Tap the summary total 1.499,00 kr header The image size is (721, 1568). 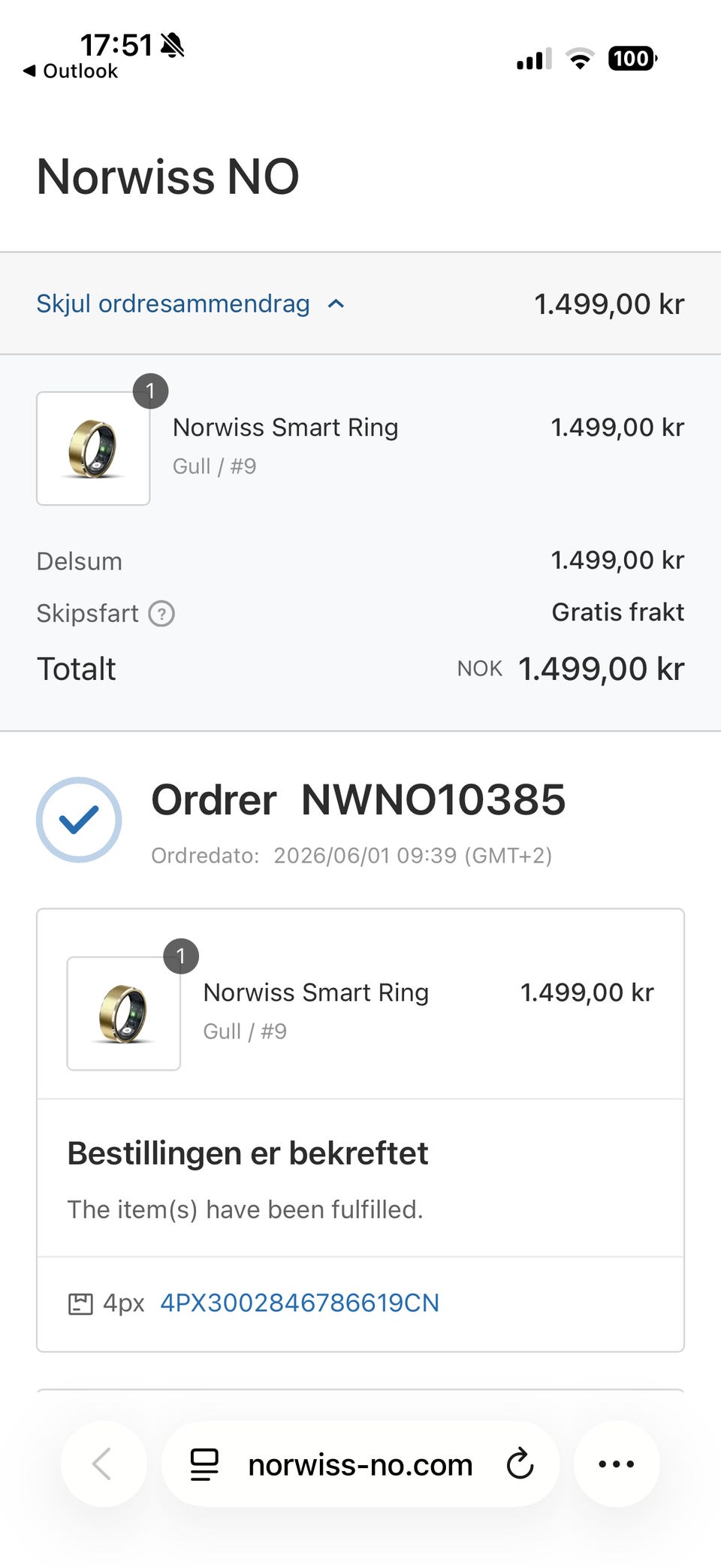(609, 304)
